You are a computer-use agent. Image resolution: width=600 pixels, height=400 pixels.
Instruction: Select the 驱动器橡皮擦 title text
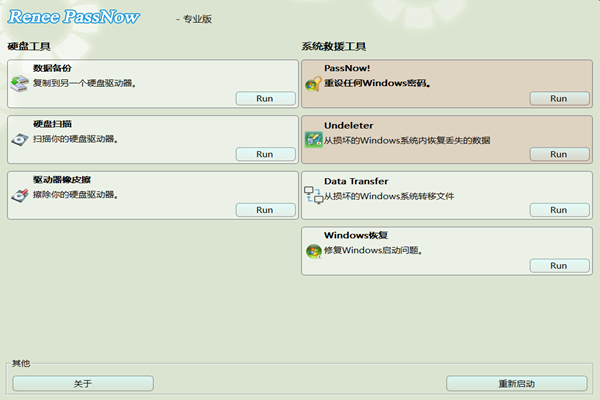click(62, 180)
